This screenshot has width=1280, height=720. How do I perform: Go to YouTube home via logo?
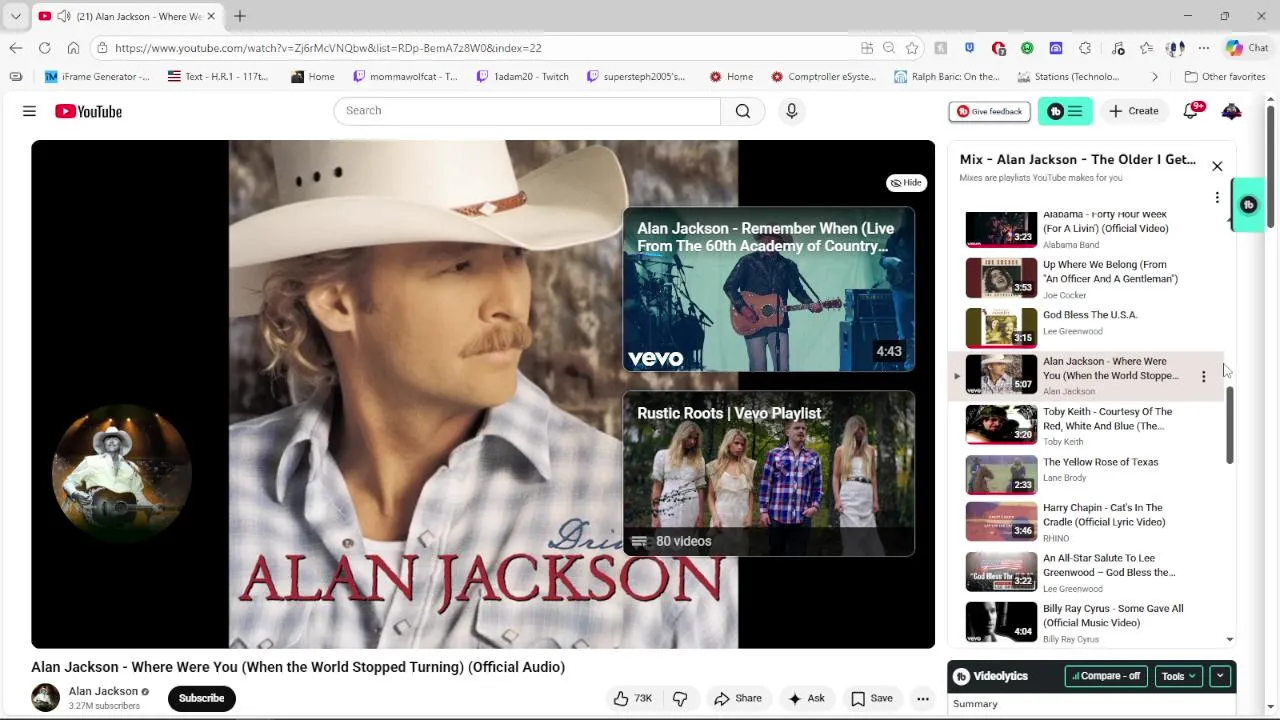point(88,111)
